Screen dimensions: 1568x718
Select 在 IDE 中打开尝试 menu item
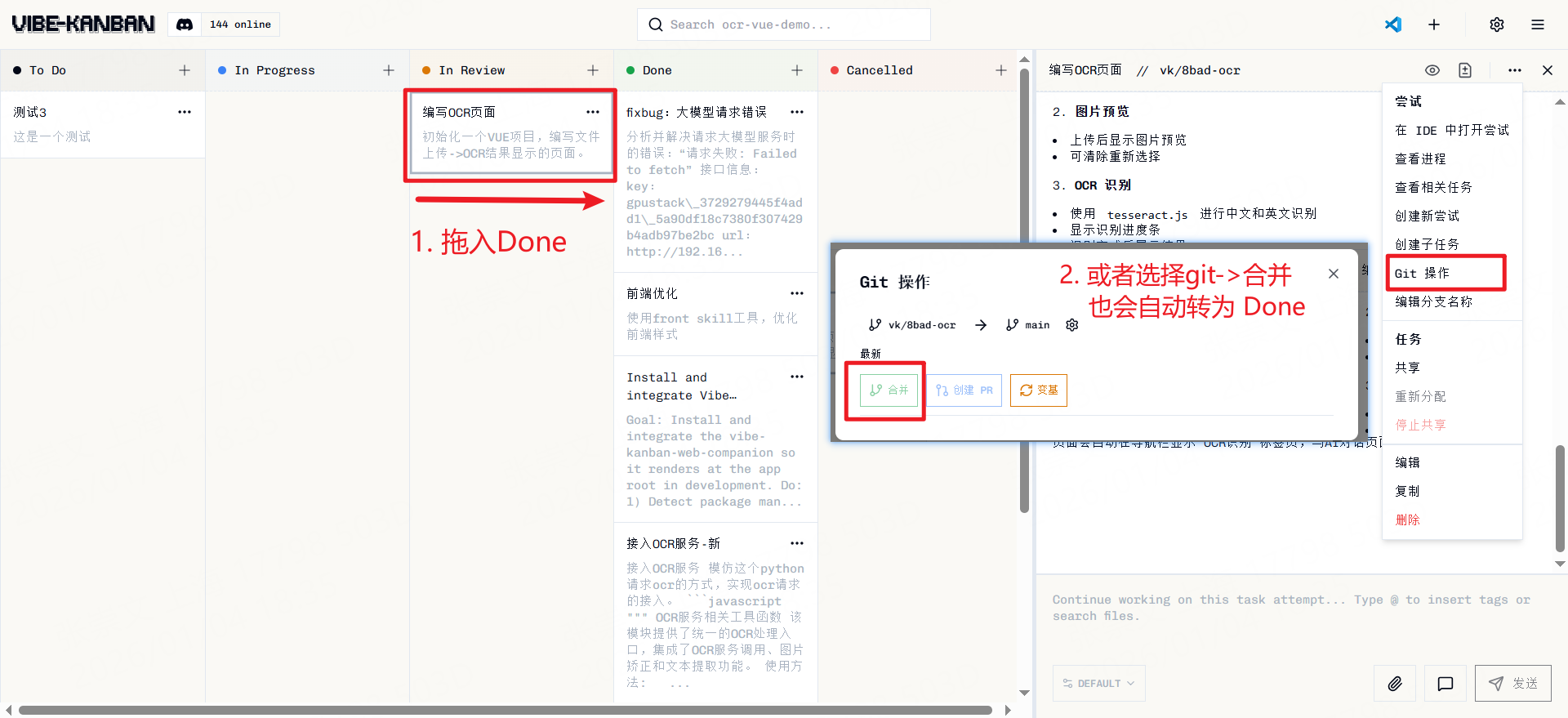(1452, 130)
